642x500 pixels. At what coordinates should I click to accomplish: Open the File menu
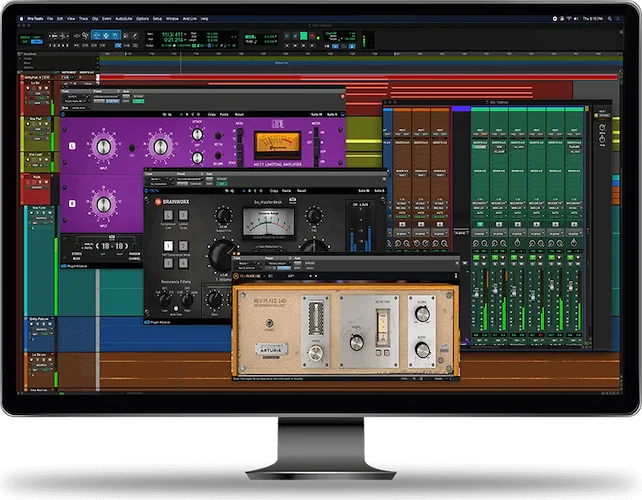click(x=51, y=19)
